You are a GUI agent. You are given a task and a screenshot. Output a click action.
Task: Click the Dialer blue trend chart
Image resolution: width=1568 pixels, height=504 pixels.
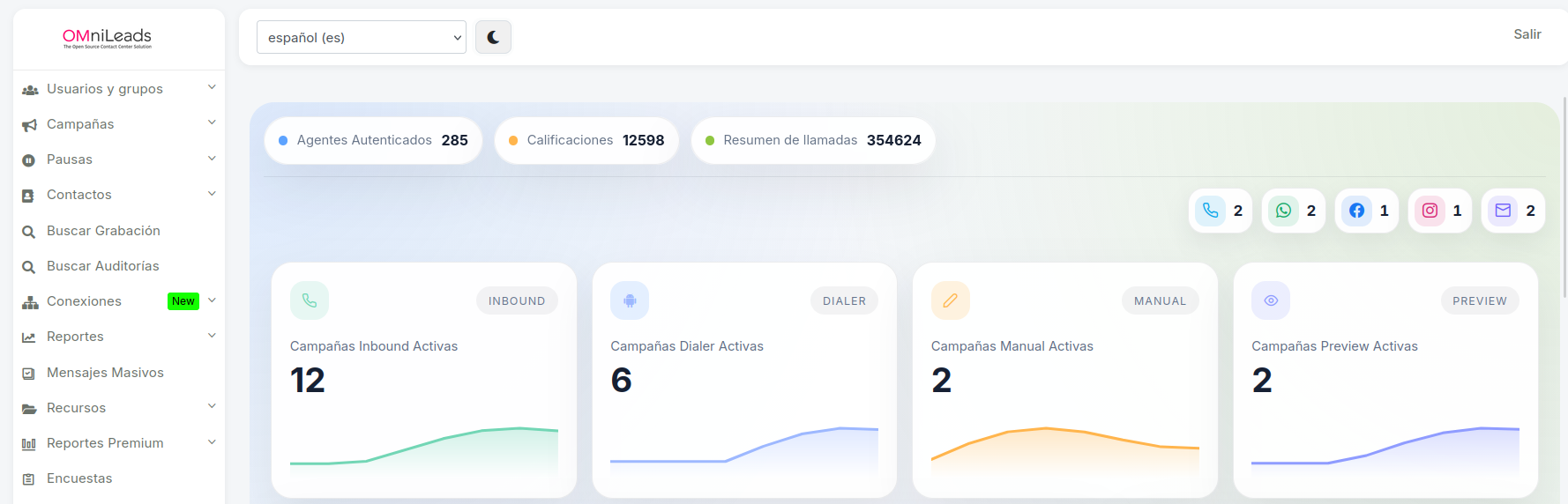pyautogui.click(x=744, y=451)
